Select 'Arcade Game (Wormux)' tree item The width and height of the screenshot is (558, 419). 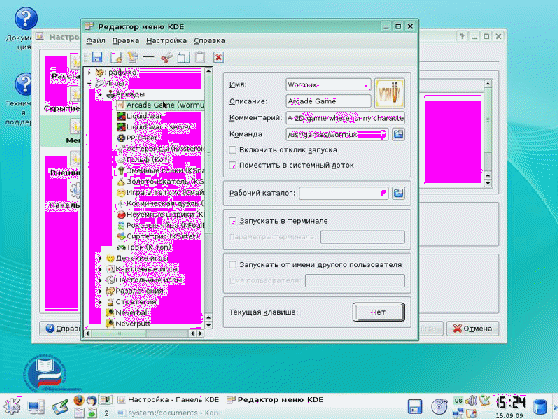[160, 105]
